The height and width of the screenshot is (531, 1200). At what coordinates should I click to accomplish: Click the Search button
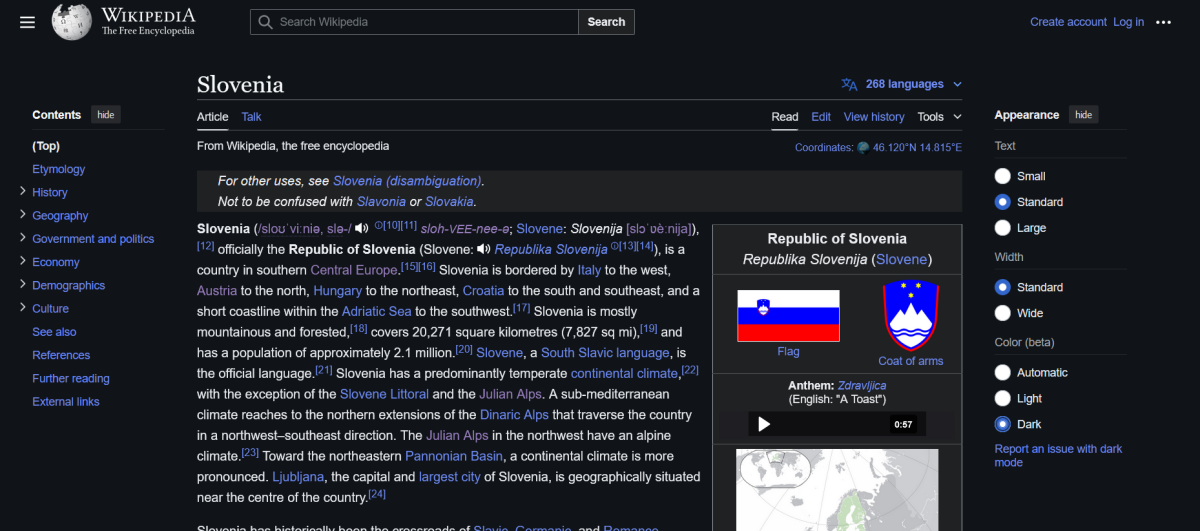(x=606, y=22)
